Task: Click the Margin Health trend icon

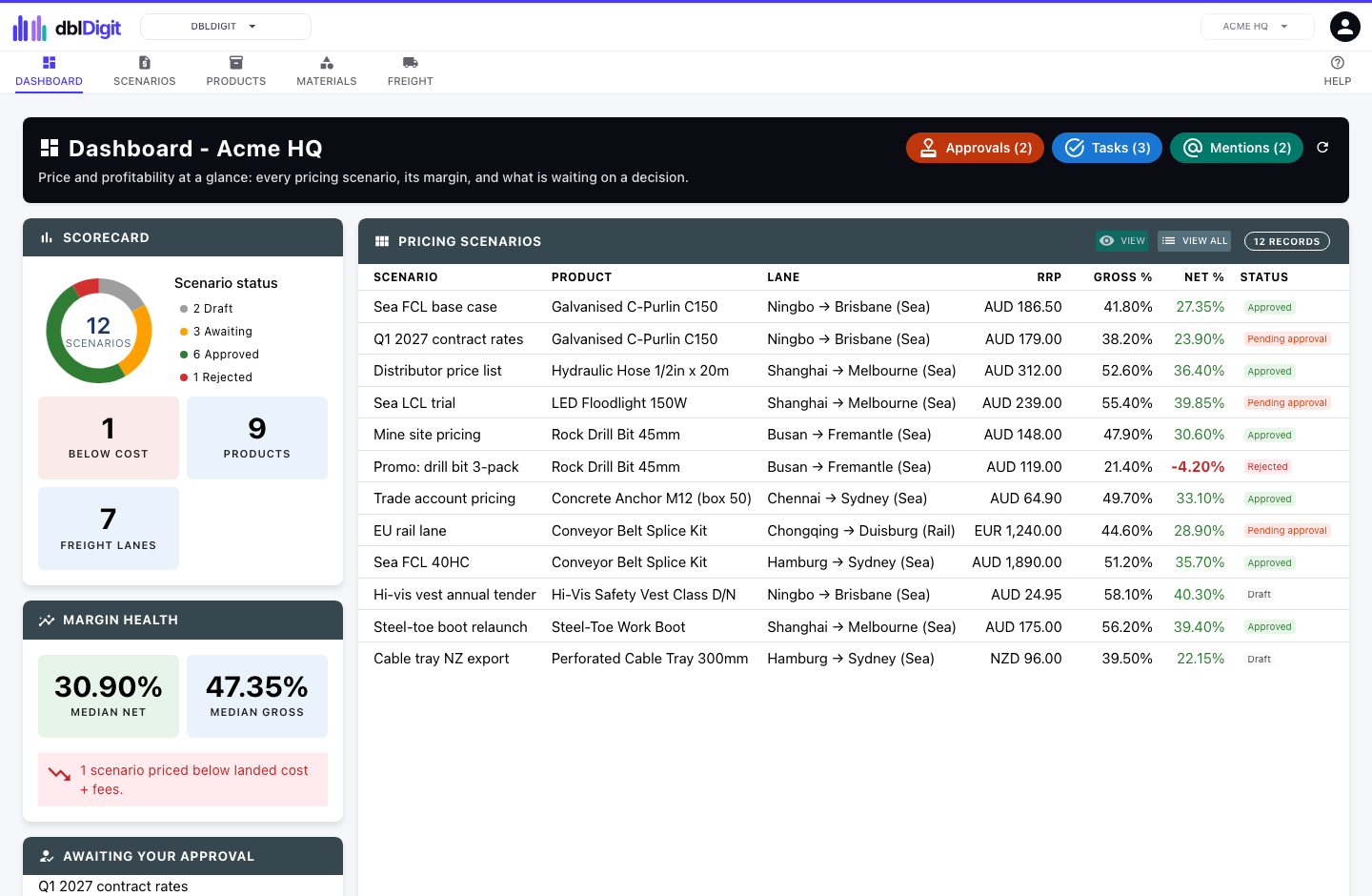Action: coord(47,621)
